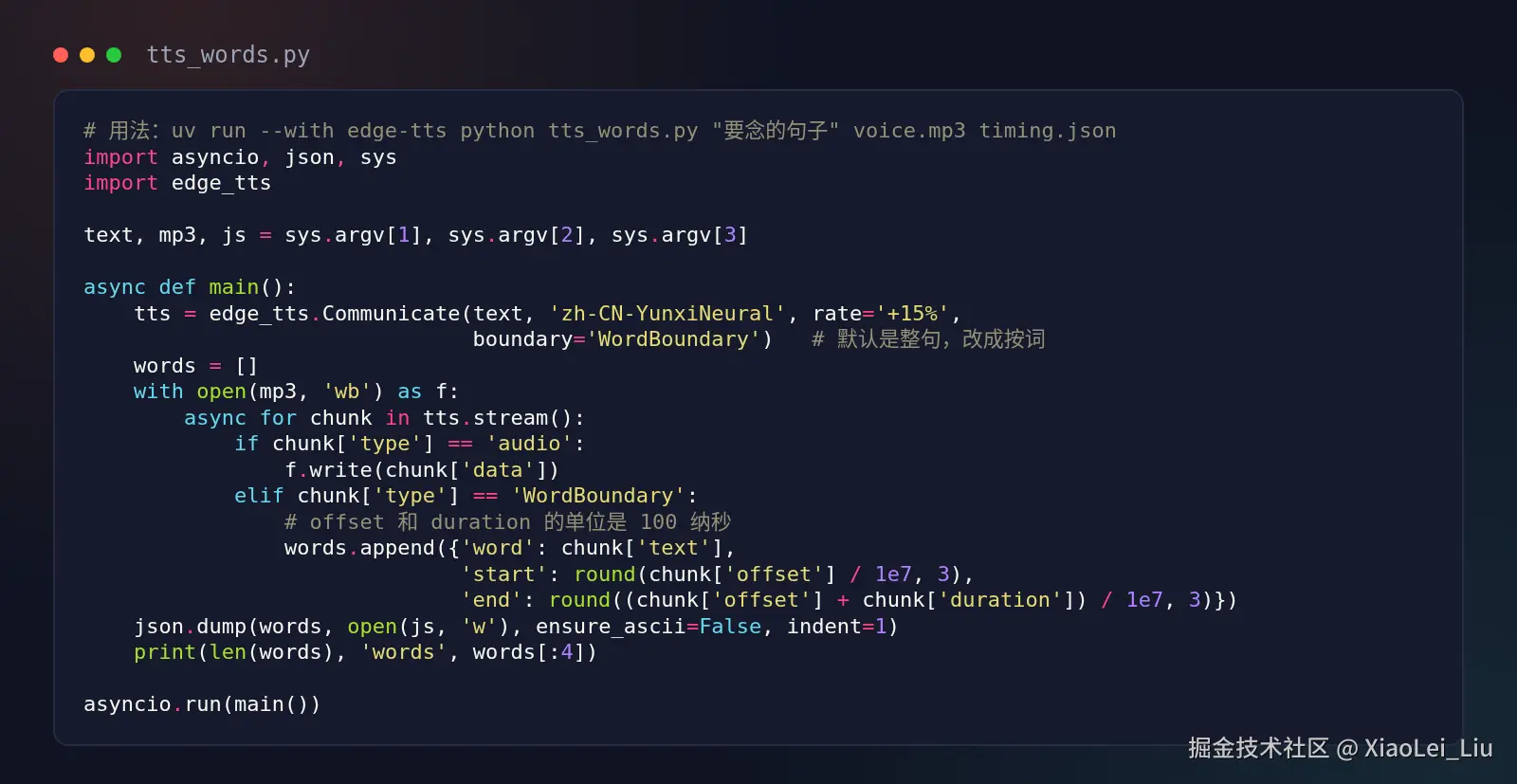Click the boundary='WordBoundary' argument

pos(616,339)
